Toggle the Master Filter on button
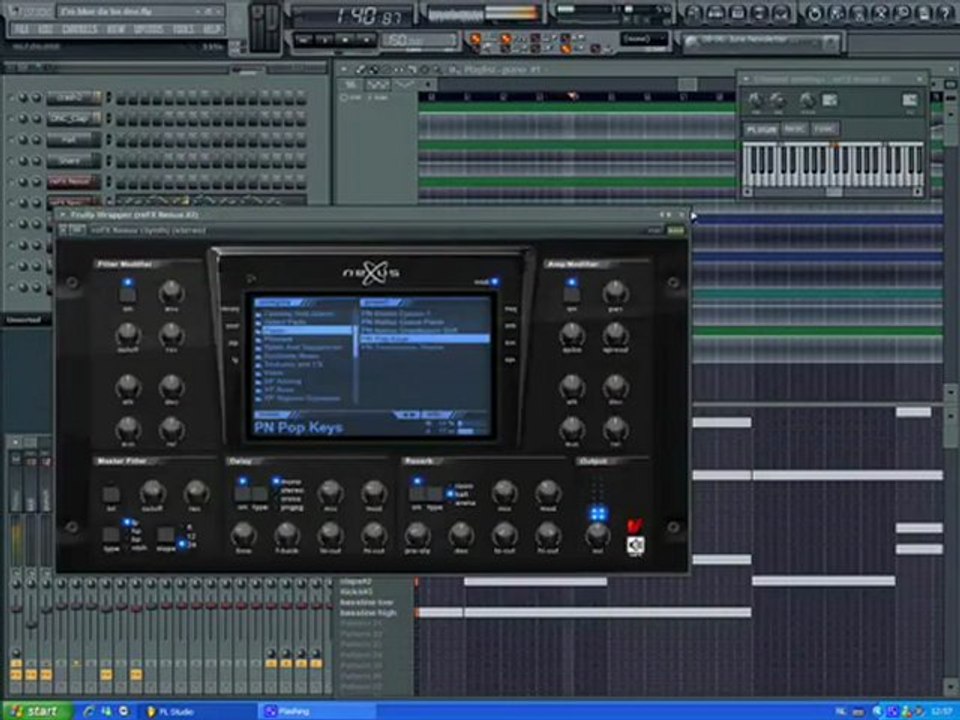 point(111,493)
